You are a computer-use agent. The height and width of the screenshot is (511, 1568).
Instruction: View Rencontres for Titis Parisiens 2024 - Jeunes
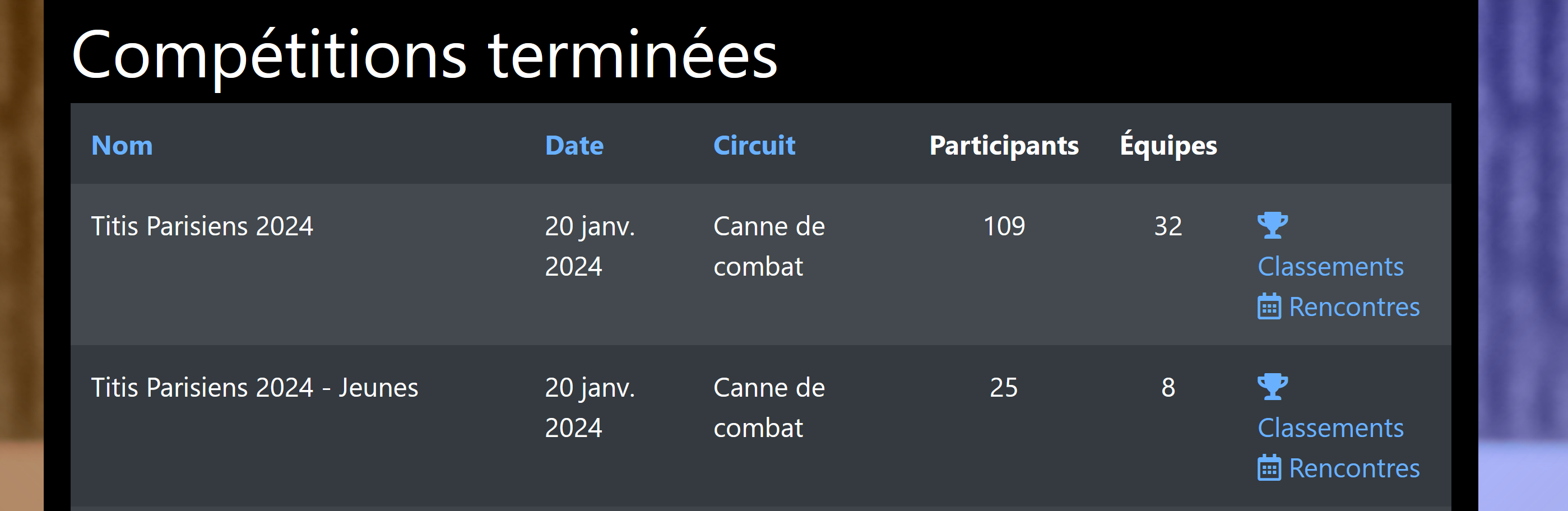click(x=1354, y=468)
